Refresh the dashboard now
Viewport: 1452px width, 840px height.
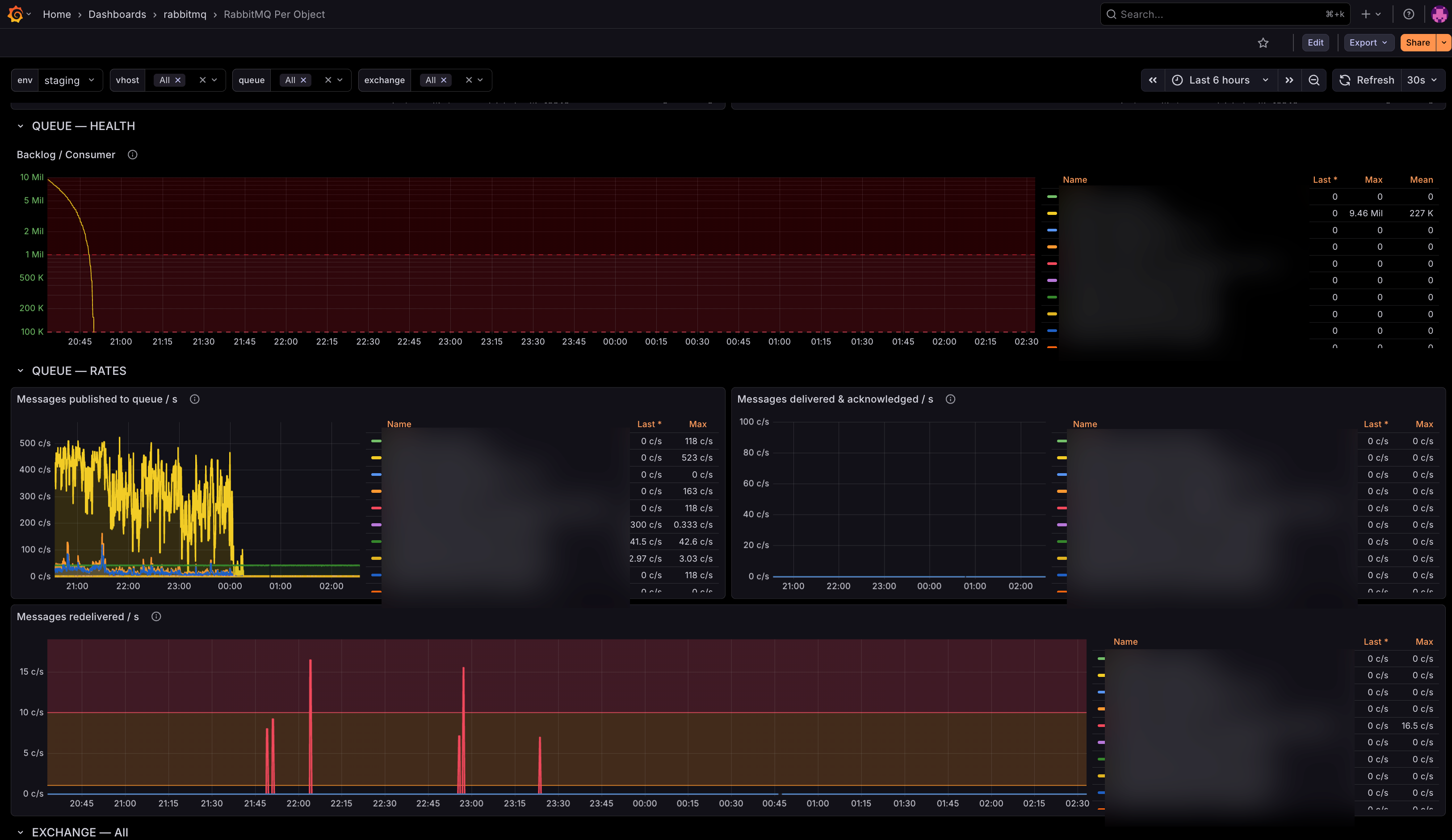point(1367,80)
